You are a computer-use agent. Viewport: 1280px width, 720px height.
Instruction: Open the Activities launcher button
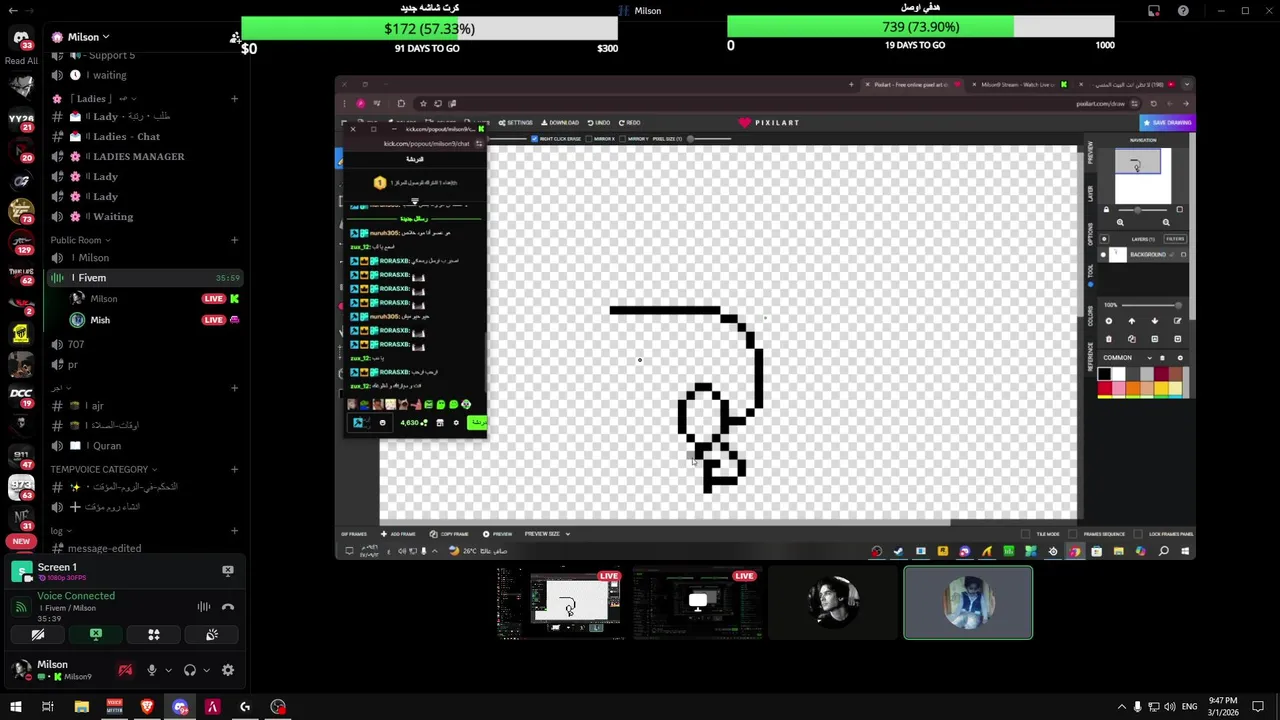pos(154,635)
